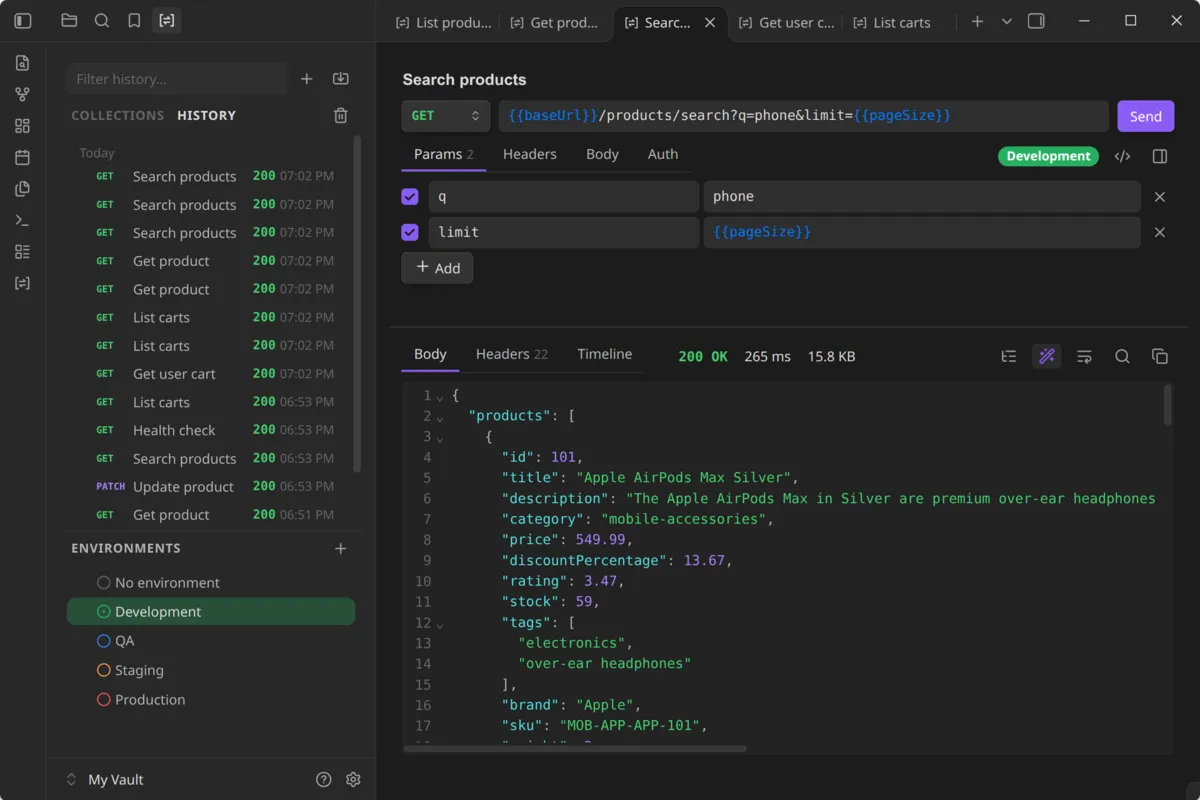Open the bookmark icon in top toolbar

134,21
